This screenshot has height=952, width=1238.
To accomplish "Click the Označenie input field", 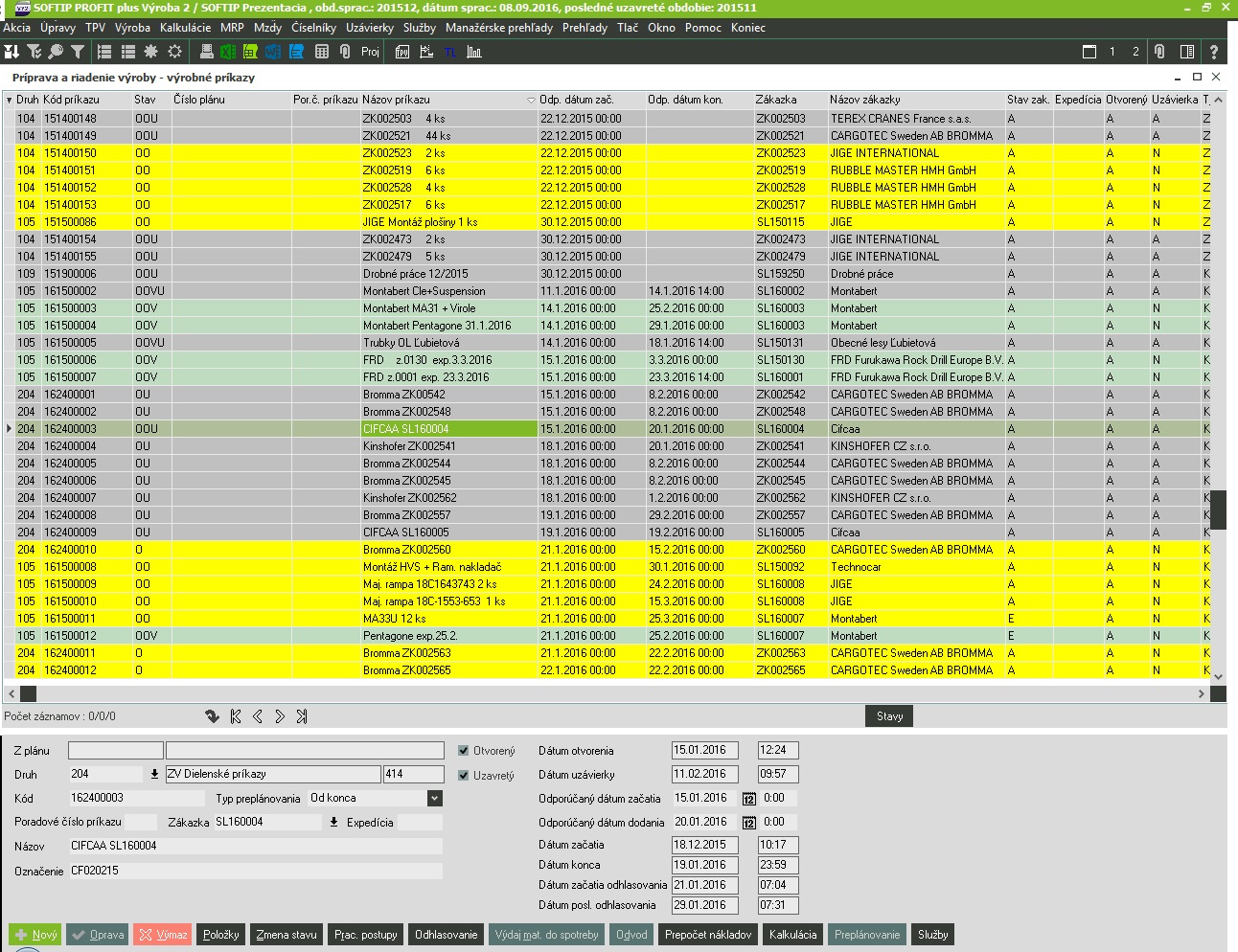I will [x=255, y=871].
